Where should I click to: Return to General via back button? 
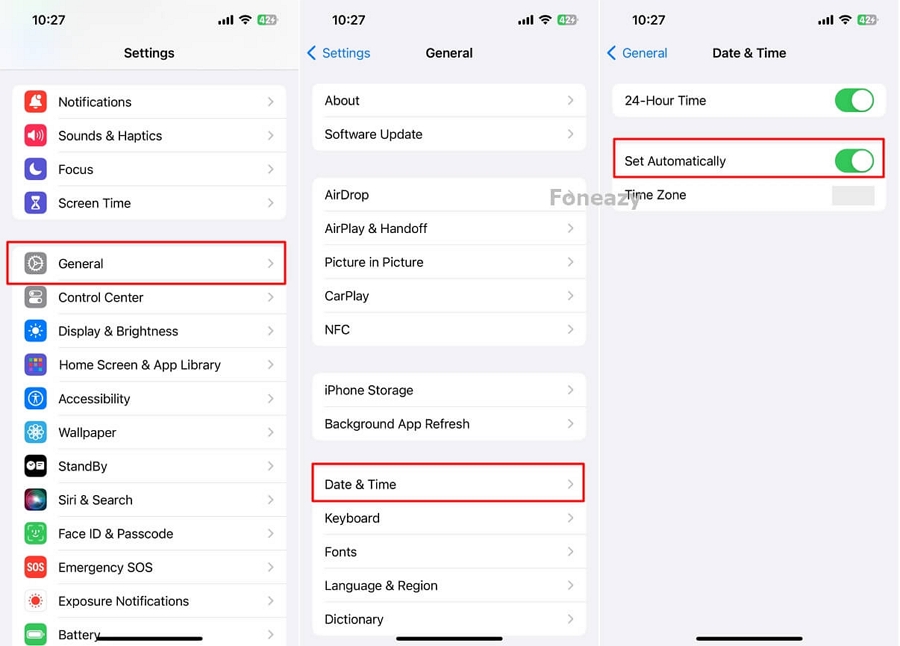pos(637,53)
